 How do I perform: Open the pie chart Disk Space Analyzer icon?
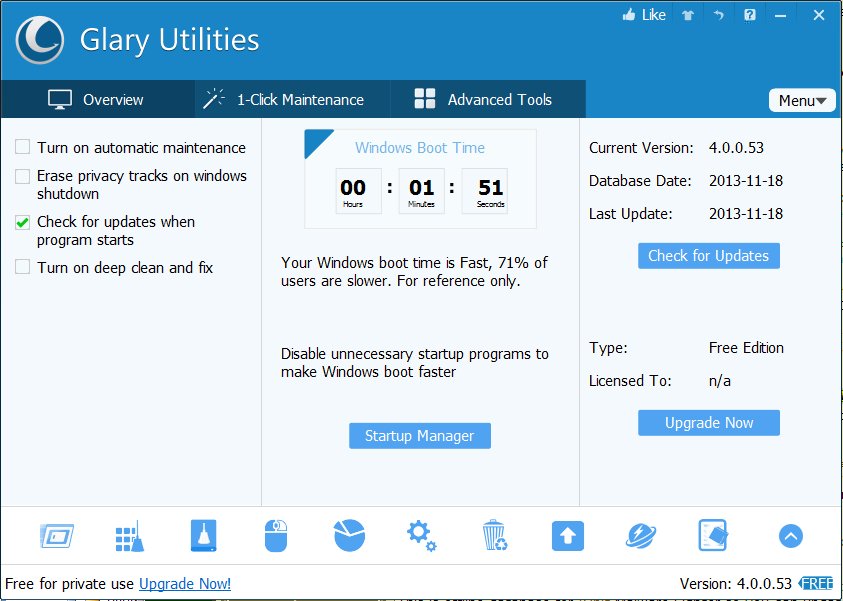tap(349, 535)
